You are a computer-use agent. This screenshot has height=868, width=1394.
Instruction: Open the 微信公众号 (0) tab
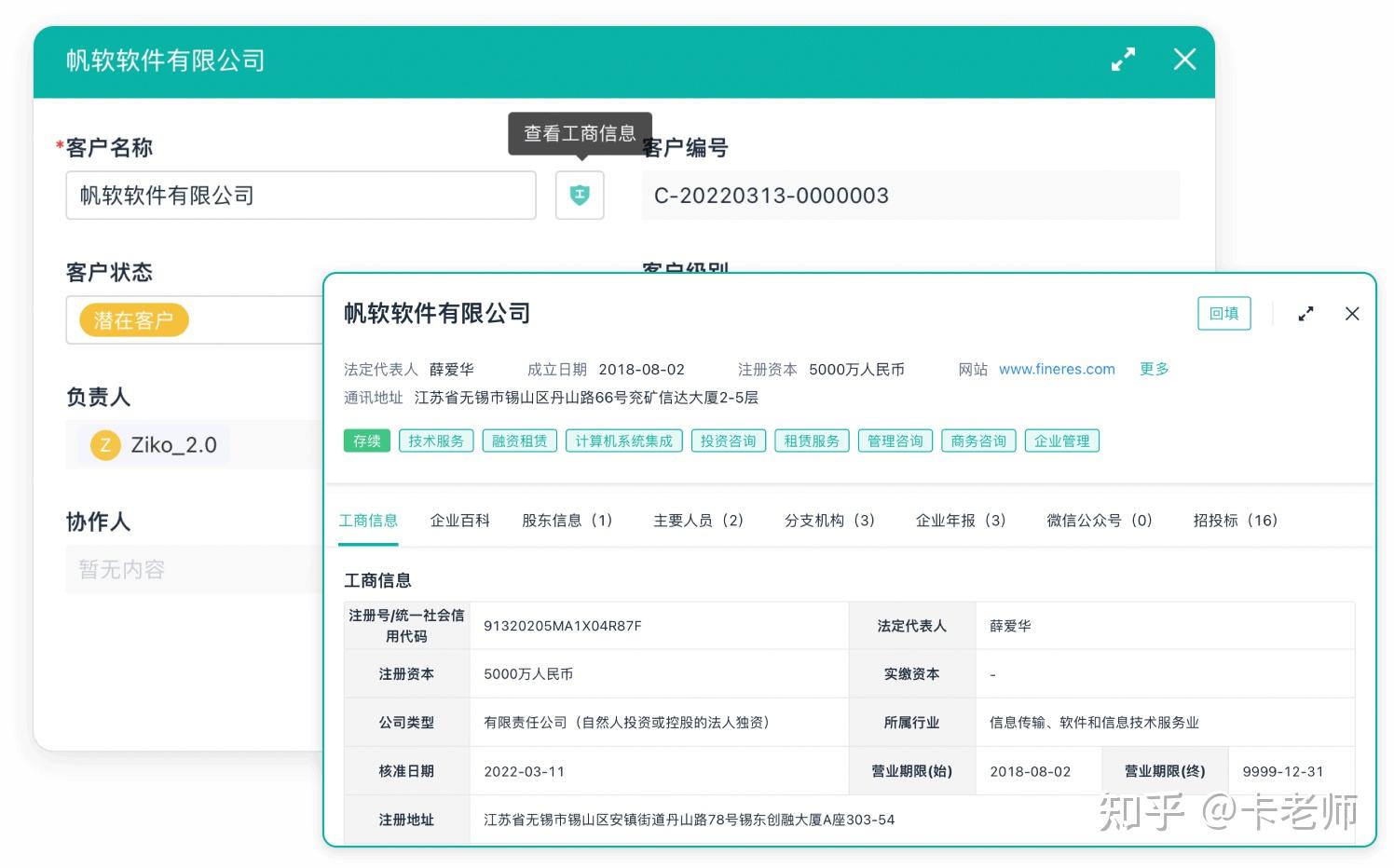tap(1100, 520)
